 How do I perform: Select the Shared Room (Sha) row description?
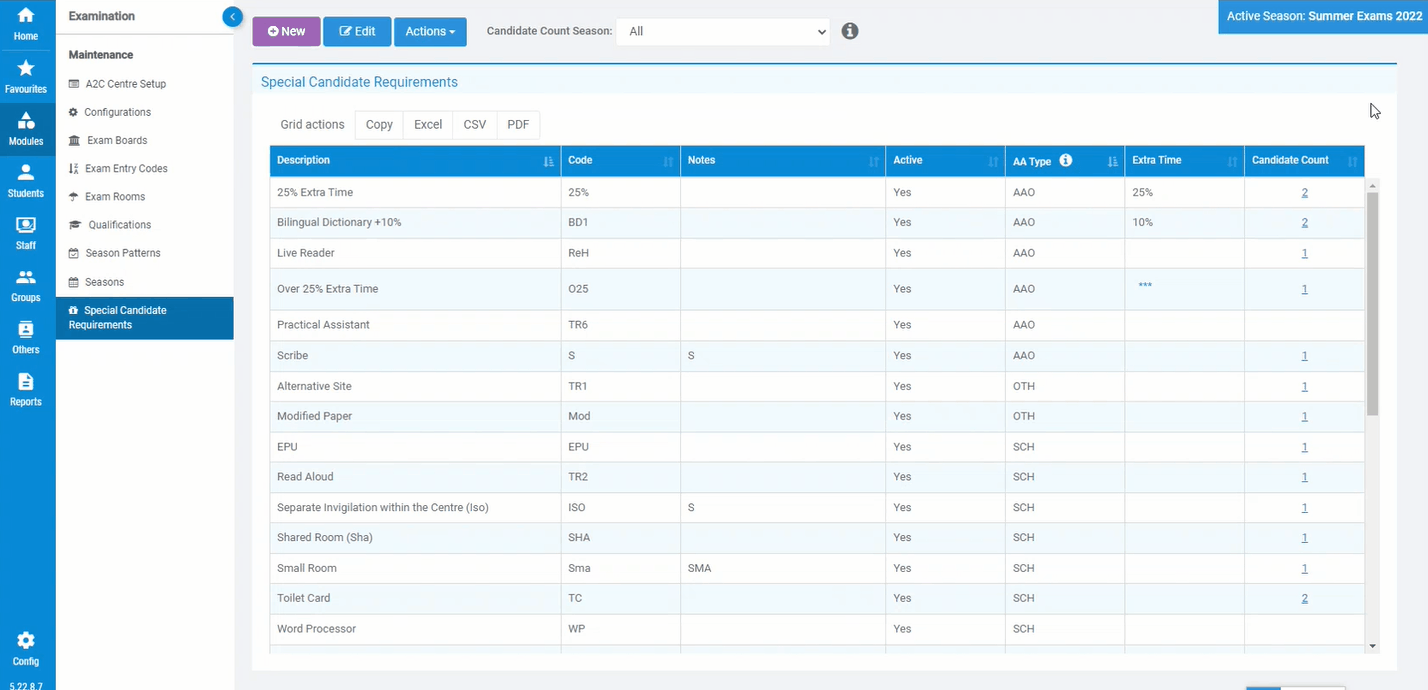click(325, 537)
